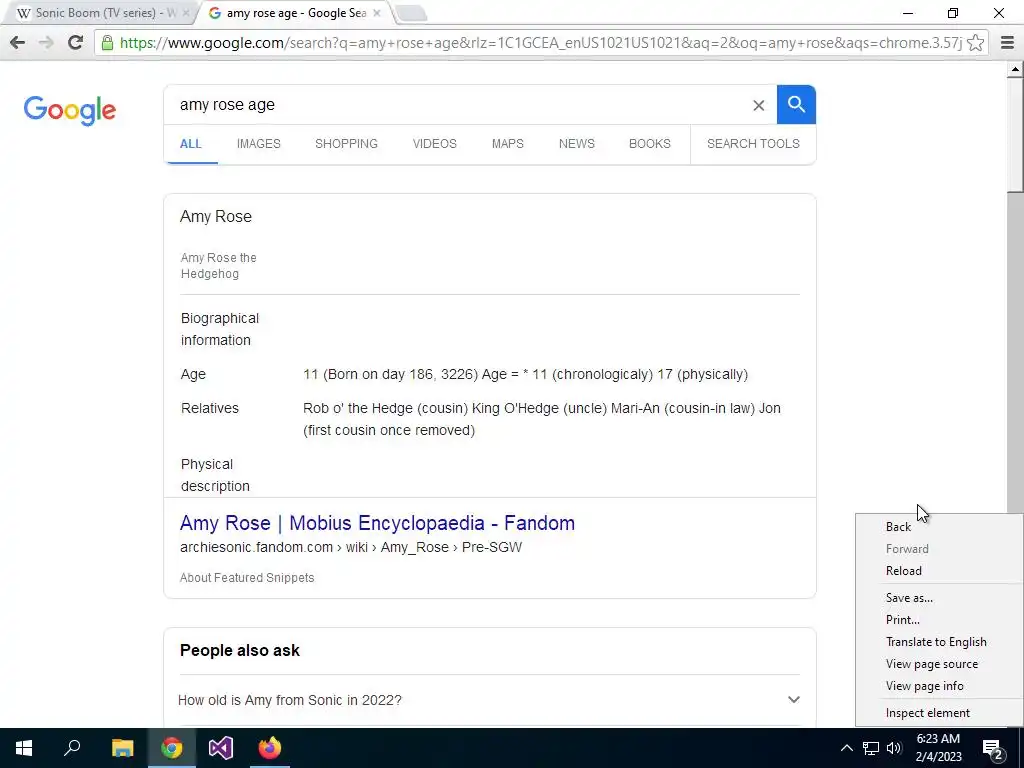Click the browser forward arrow button
Screen dimensions: 1024x768
pyautogui.click(x=46, y=43)
